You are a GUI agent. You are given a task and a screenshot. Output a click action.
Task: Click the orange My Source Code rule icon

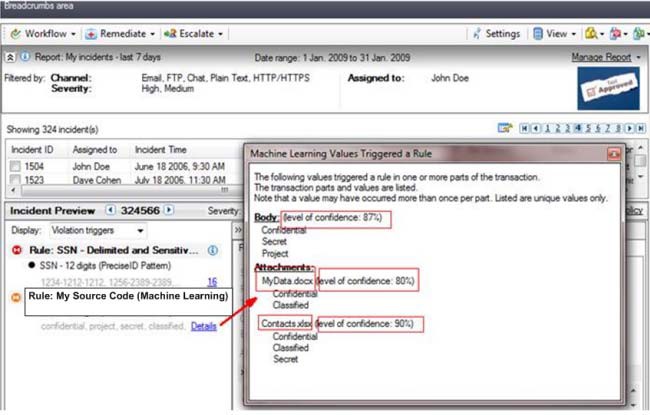pyautogui.click(x=16, y=297)
